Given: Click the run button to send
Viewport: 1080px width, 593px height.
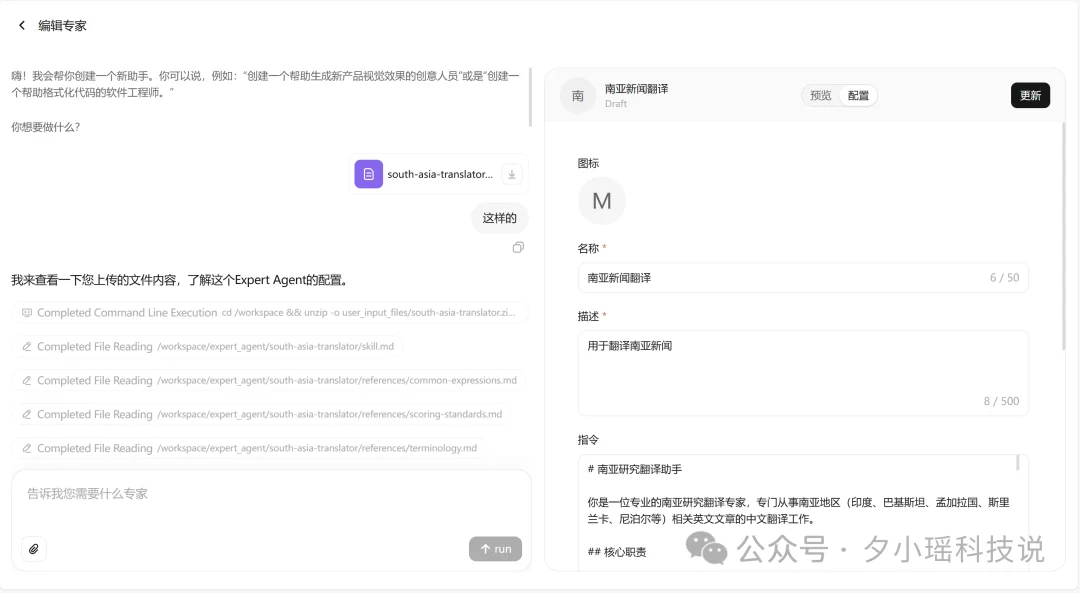Looking at the screenshot, I should (495, 548).
